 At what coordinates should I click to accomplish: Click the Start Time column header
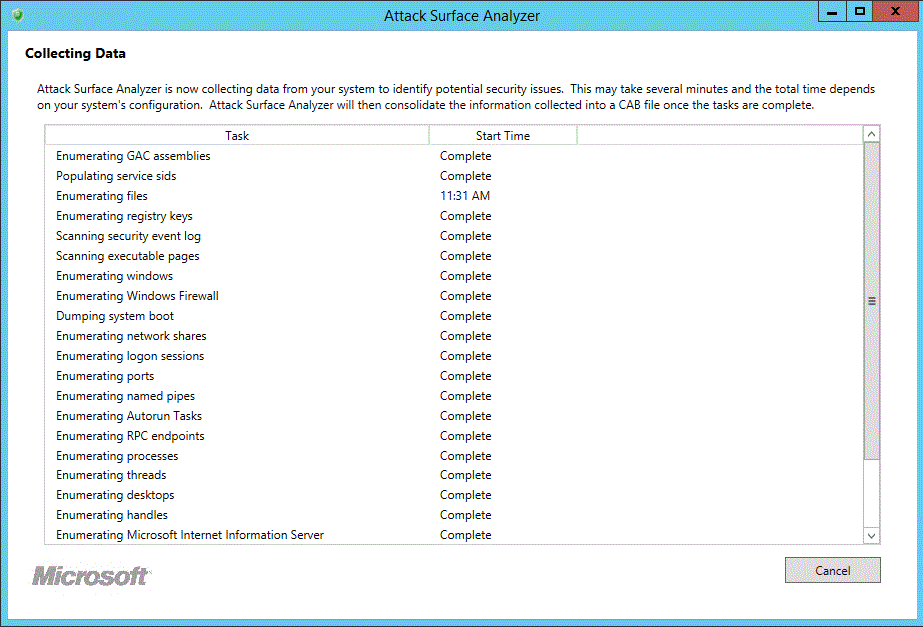tap(502, 135)
